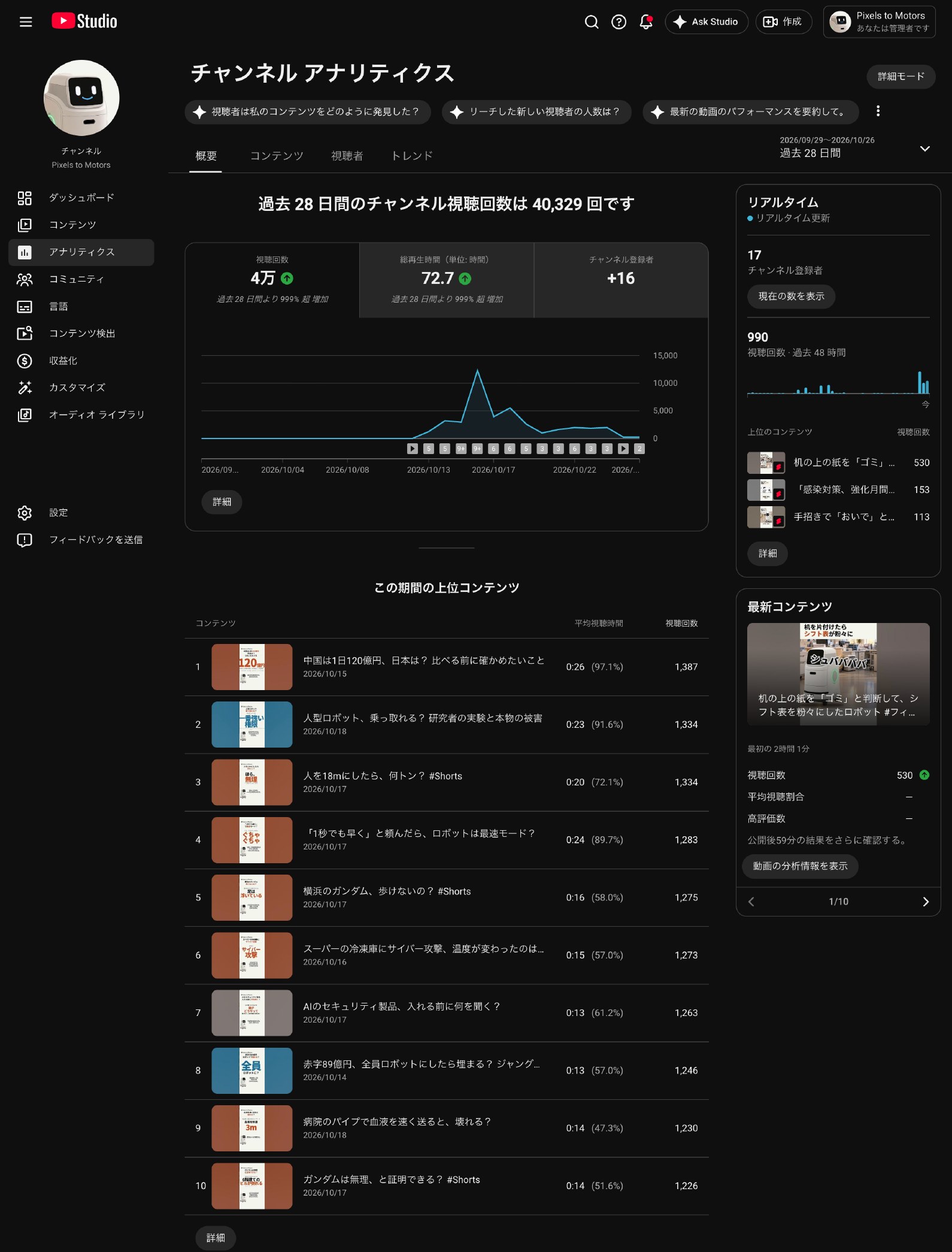952x1252 pixels.
Task: Switch to 詳細モード
Action: click(901, 77)
